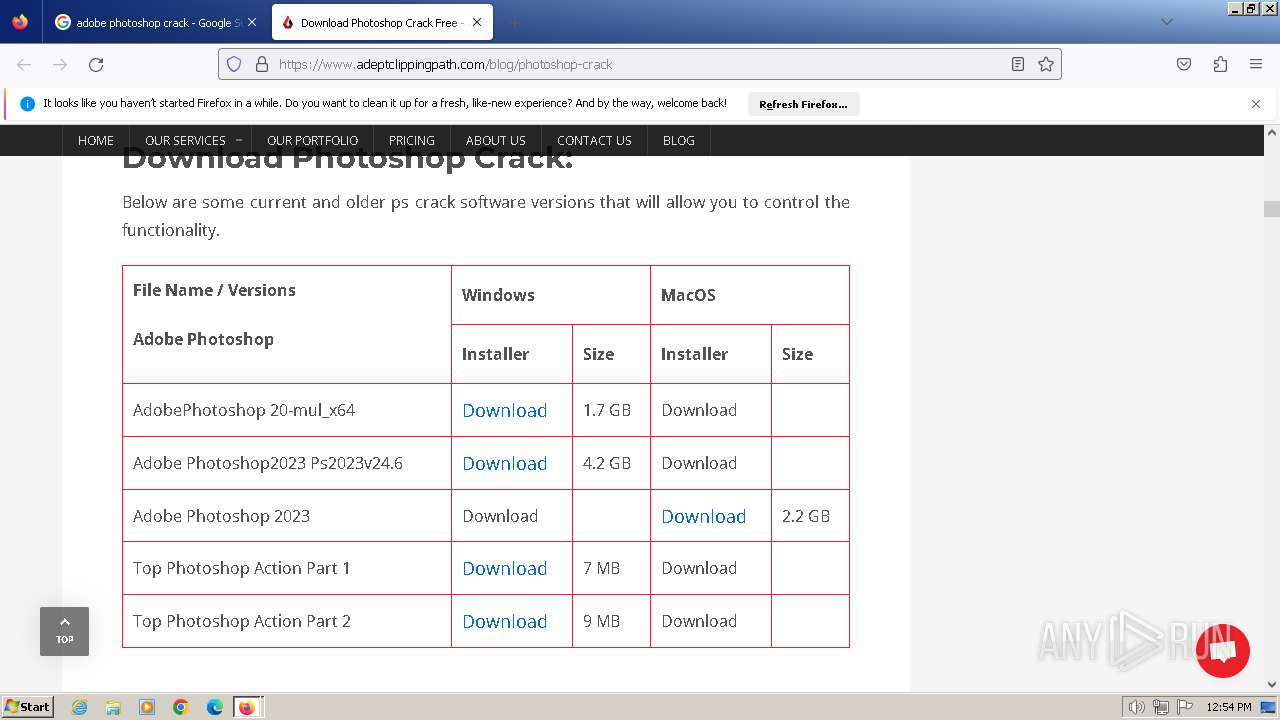Image resolution: width=1280 pixels, height=720 pixels.
Task: Open the media player taskbar icon
Action: [x=147, y=707]
